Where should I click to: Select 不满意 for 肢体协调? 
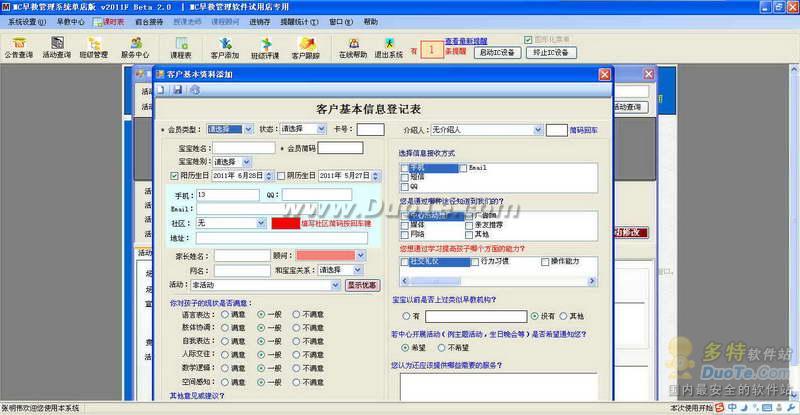(296, 328)
